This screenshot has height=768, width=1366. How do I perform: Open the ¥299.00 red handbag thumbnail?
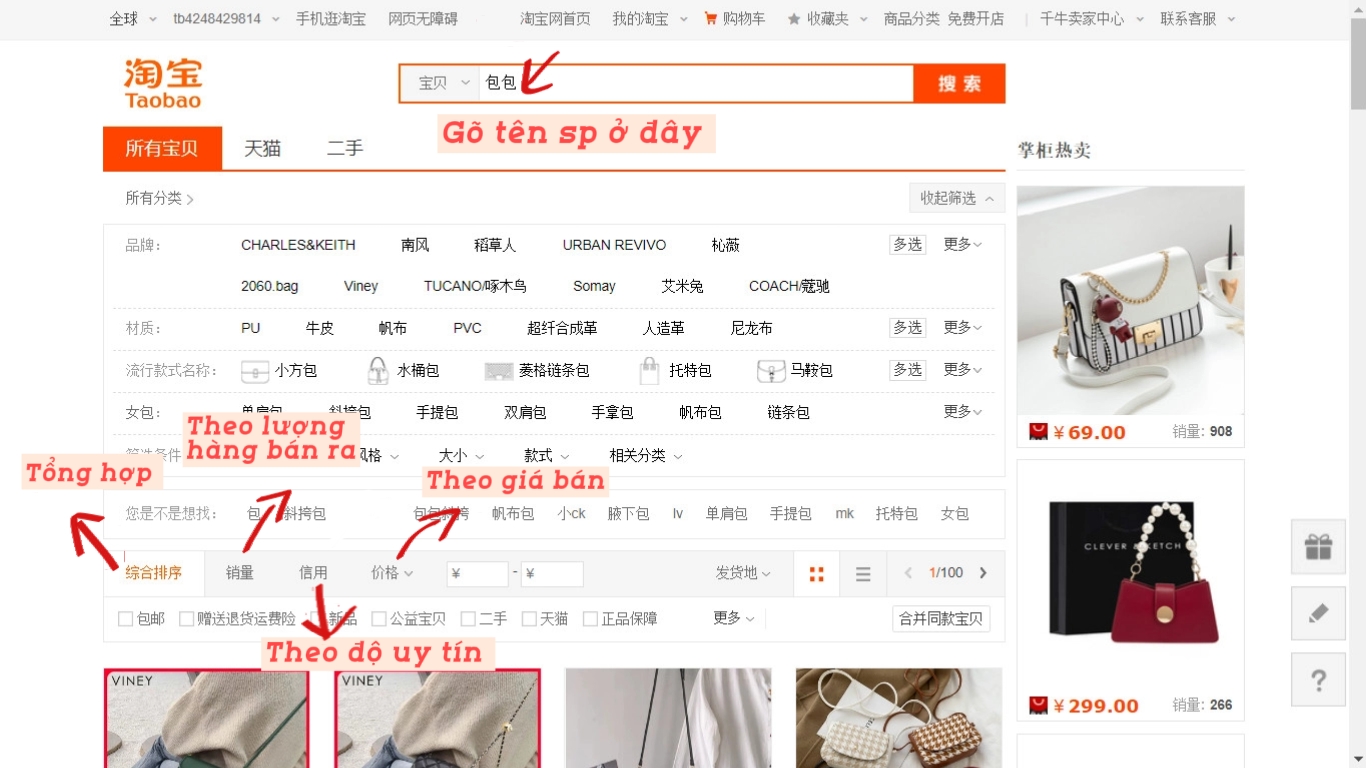coord(1130,575)
